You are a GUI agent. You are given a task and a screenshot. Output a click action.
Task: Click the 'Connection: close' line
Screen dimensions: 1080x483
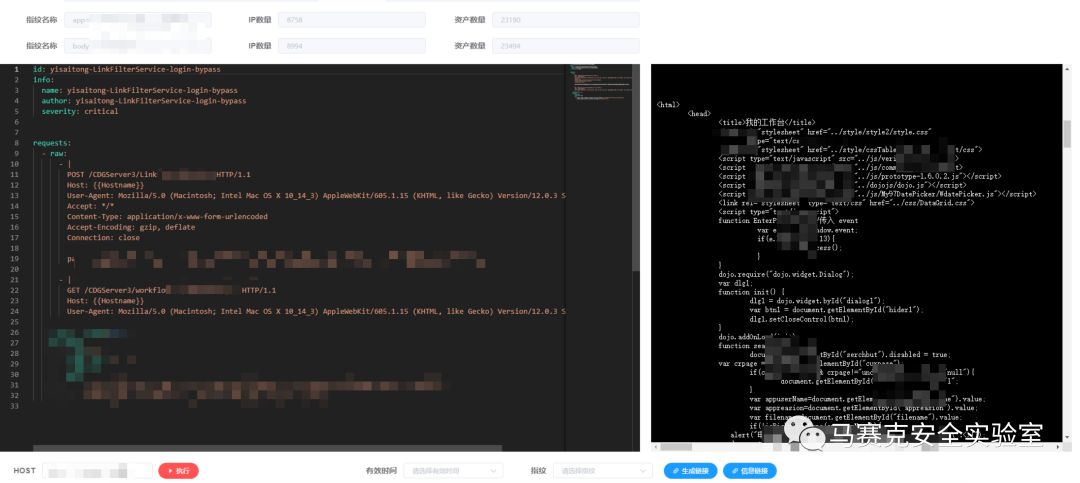pyautogui.click(x=103, y=238)
